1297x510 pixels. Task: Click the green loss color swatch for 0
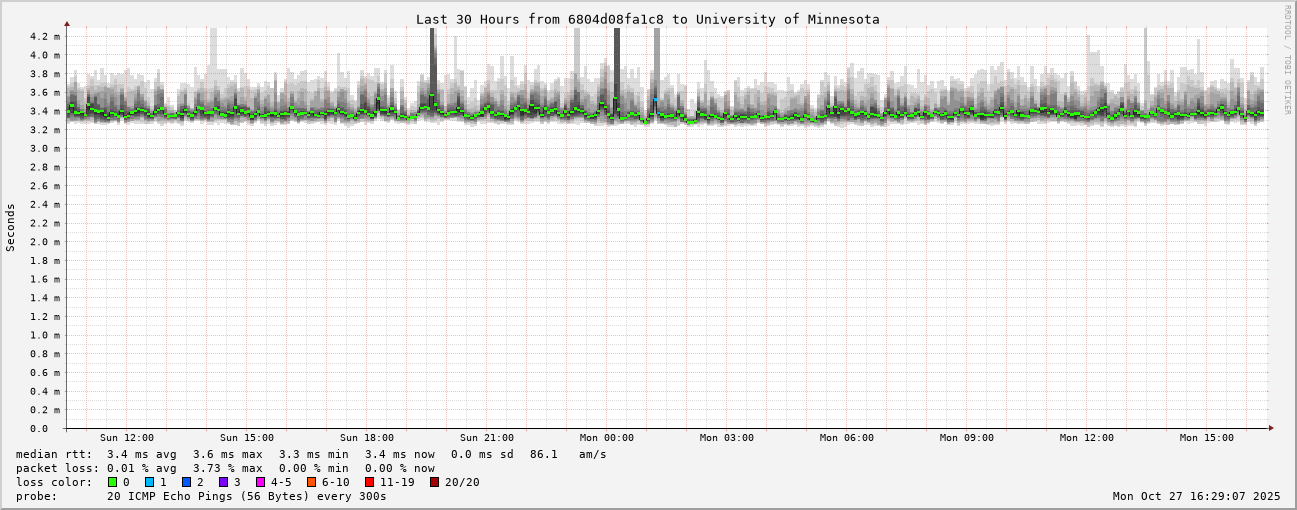pyautogui.click(x=113, y=482)
